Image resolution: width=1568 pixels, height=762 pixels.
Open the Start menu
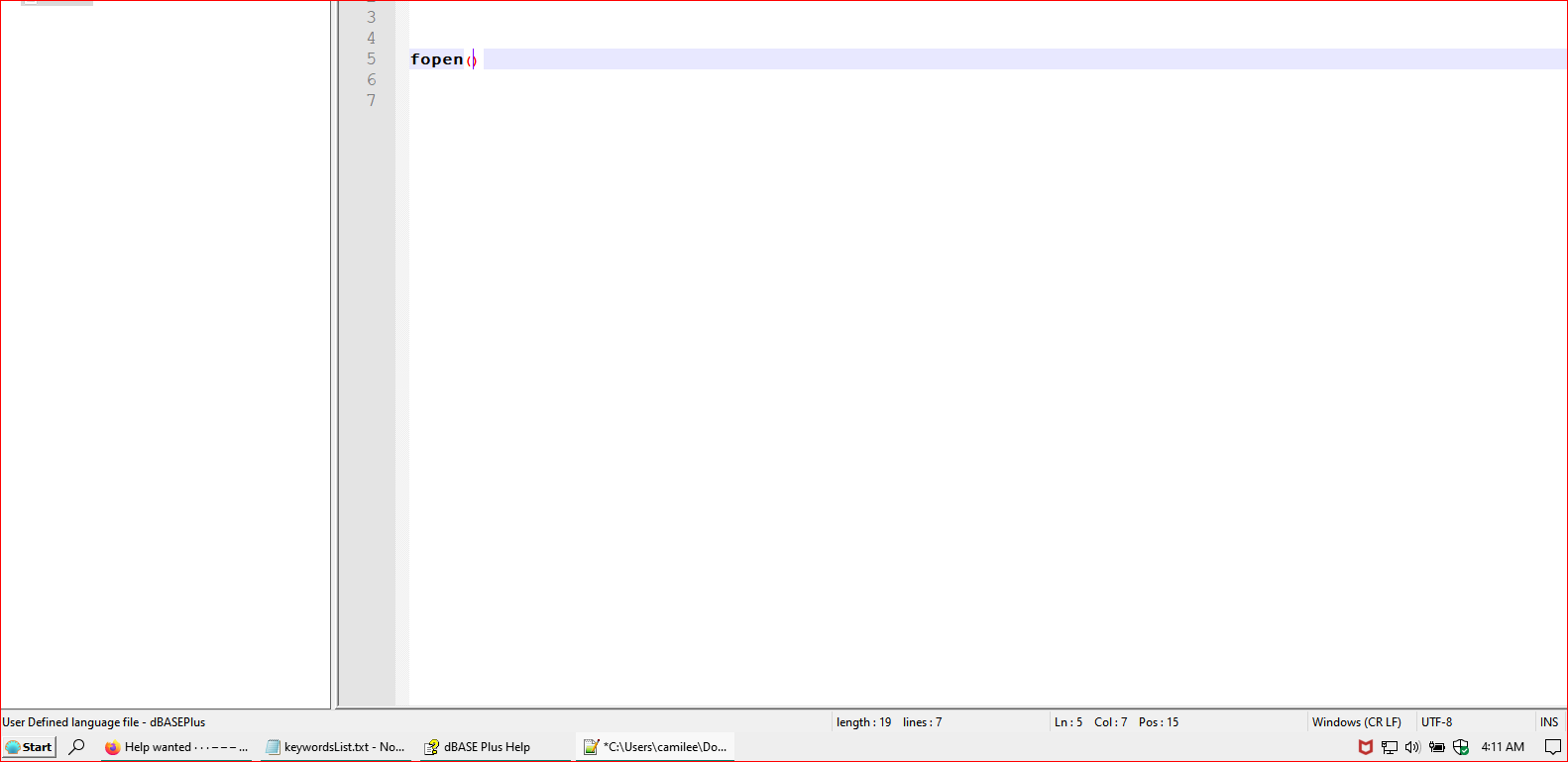point(30,747)
